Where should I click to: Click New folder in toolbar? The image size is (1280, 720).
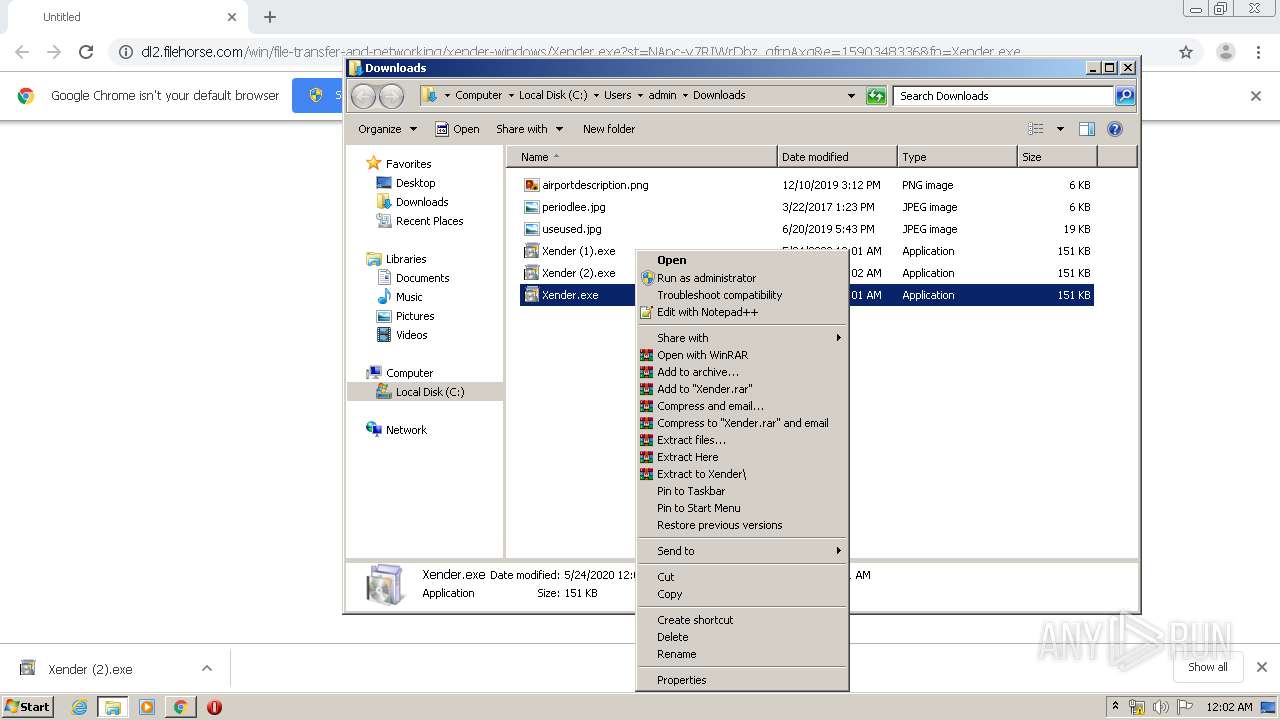(x=609, y=129)
